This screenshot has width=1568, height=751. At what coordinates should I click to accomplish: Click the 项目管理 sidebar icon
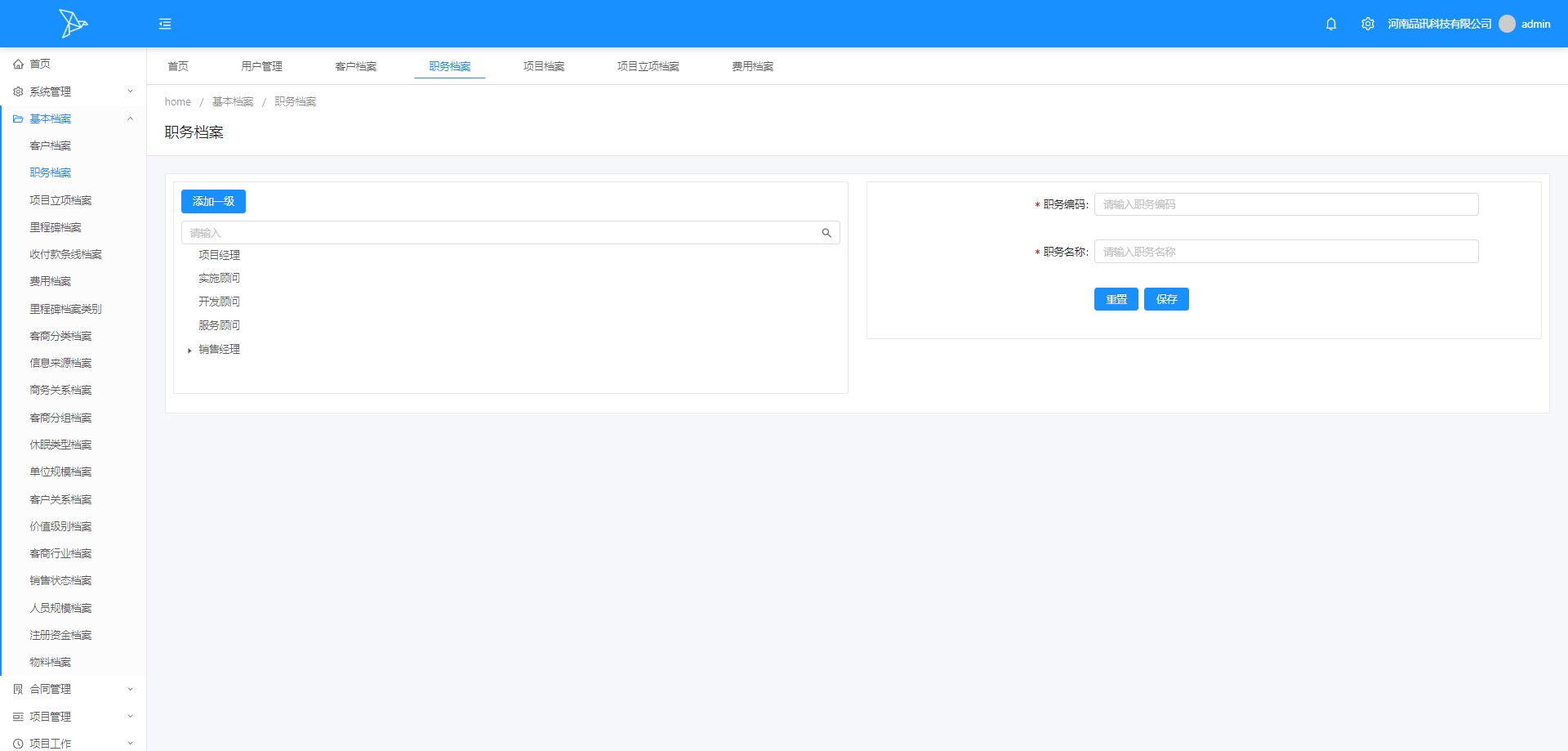click(x=18, y=717)
